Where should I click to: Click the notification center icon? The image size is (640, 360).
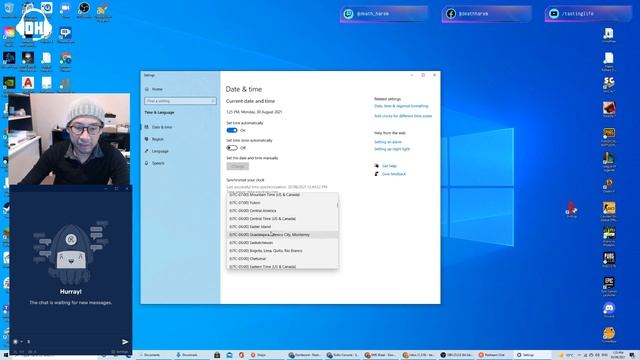click(x=632, y=355)
